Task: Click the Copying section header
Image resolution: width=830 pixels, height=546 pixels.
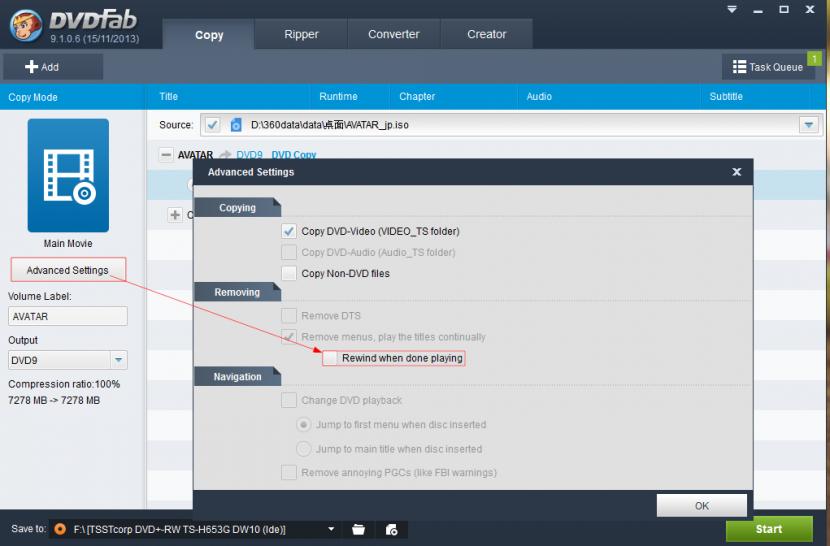Action: coord(238,208)
